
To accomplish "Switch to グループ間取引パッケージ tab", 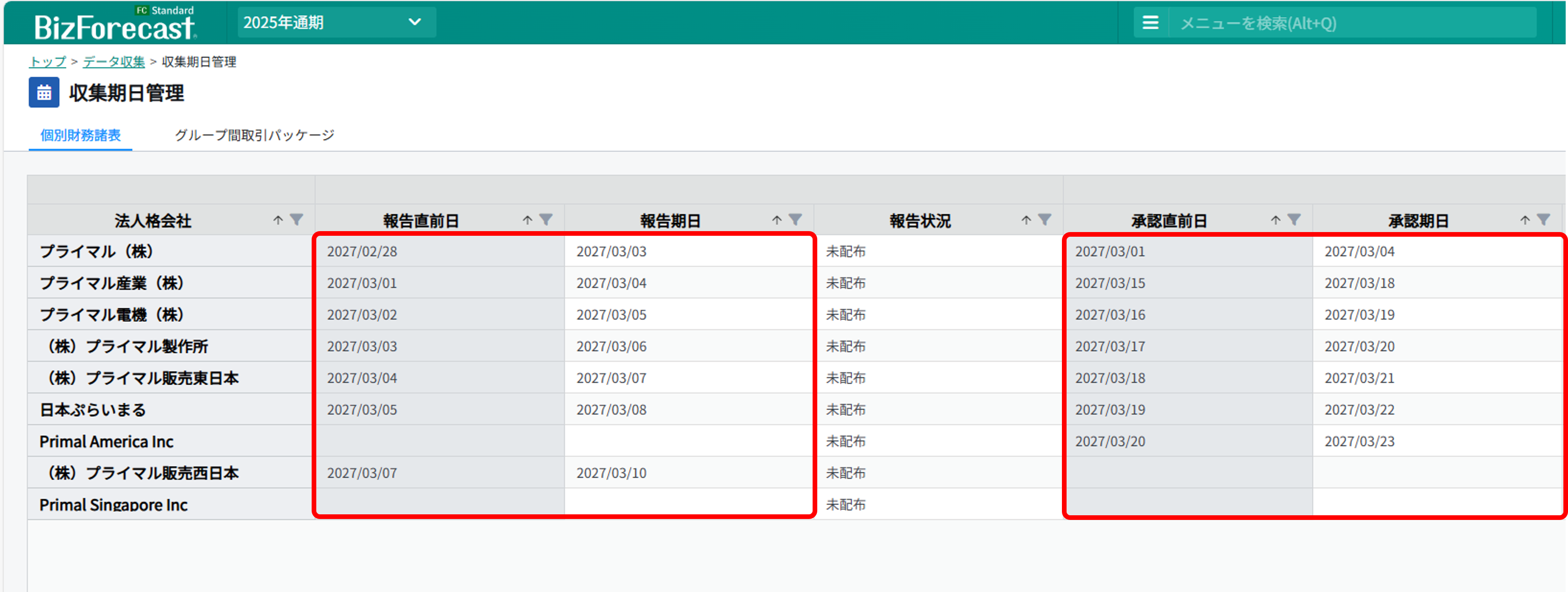I will click(x=254, y=135).
